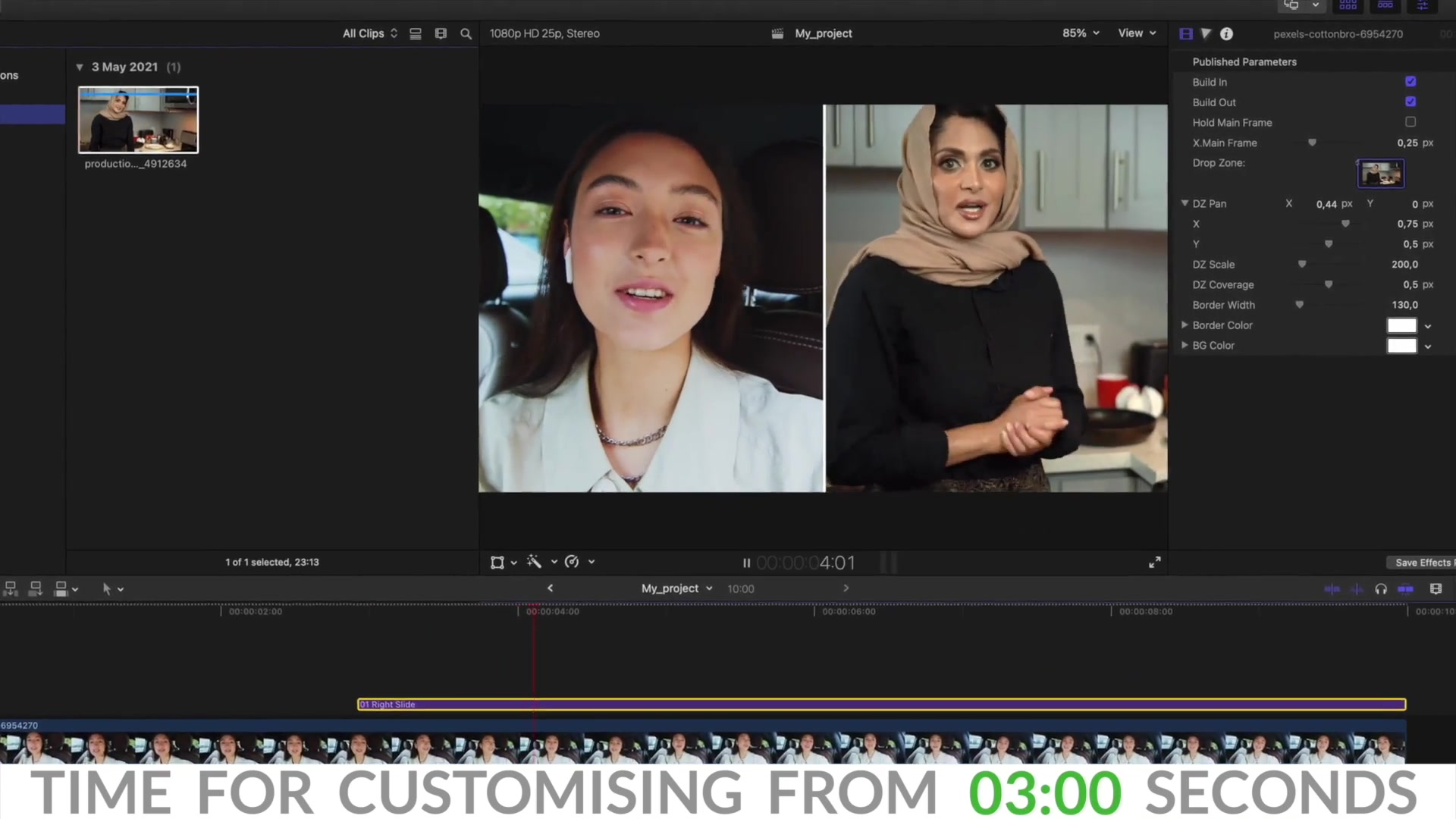Expand the Border Color options
1456x819 pixels.
(1185, 325)
